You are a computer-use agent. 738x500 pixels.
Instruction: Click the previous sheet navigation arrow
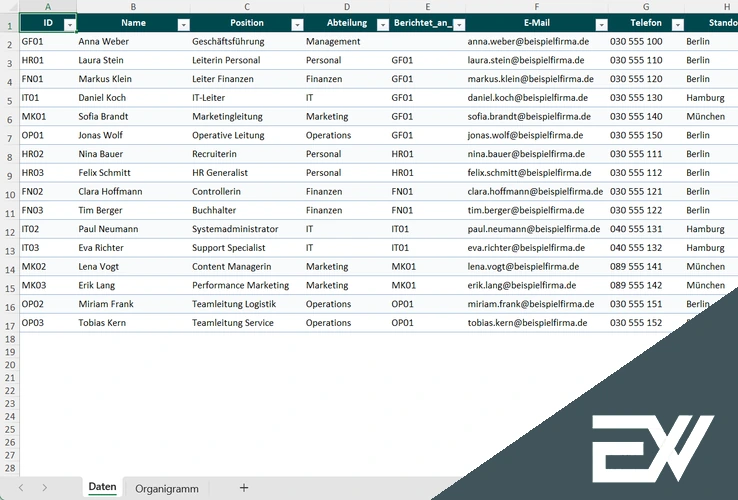[x=20, y=488]
